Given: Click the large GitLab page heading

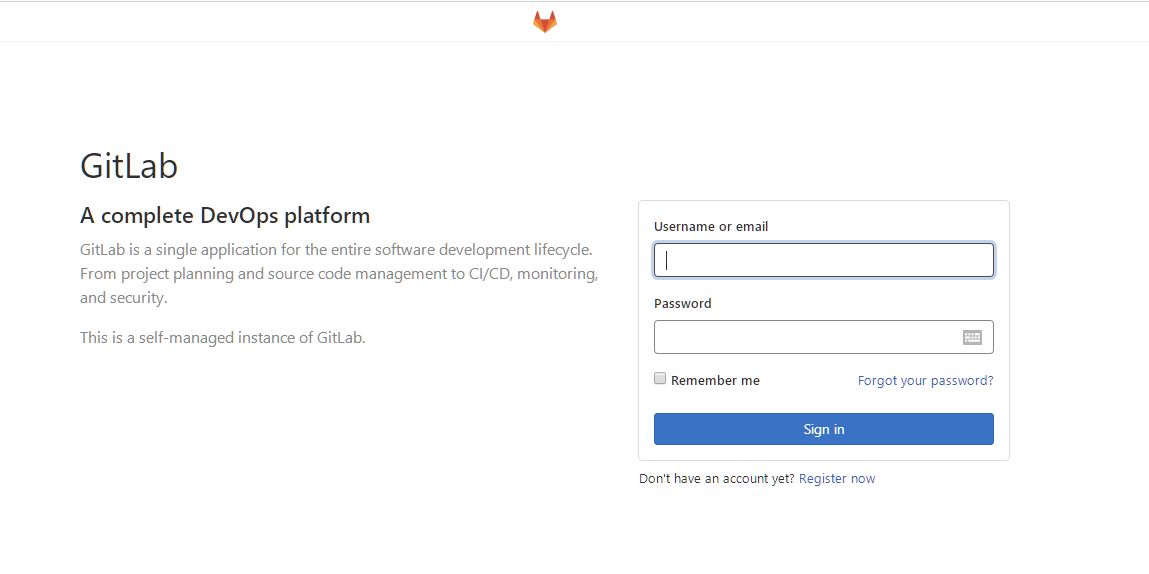Looking at the screenshot, I should (x=129, y=166).
